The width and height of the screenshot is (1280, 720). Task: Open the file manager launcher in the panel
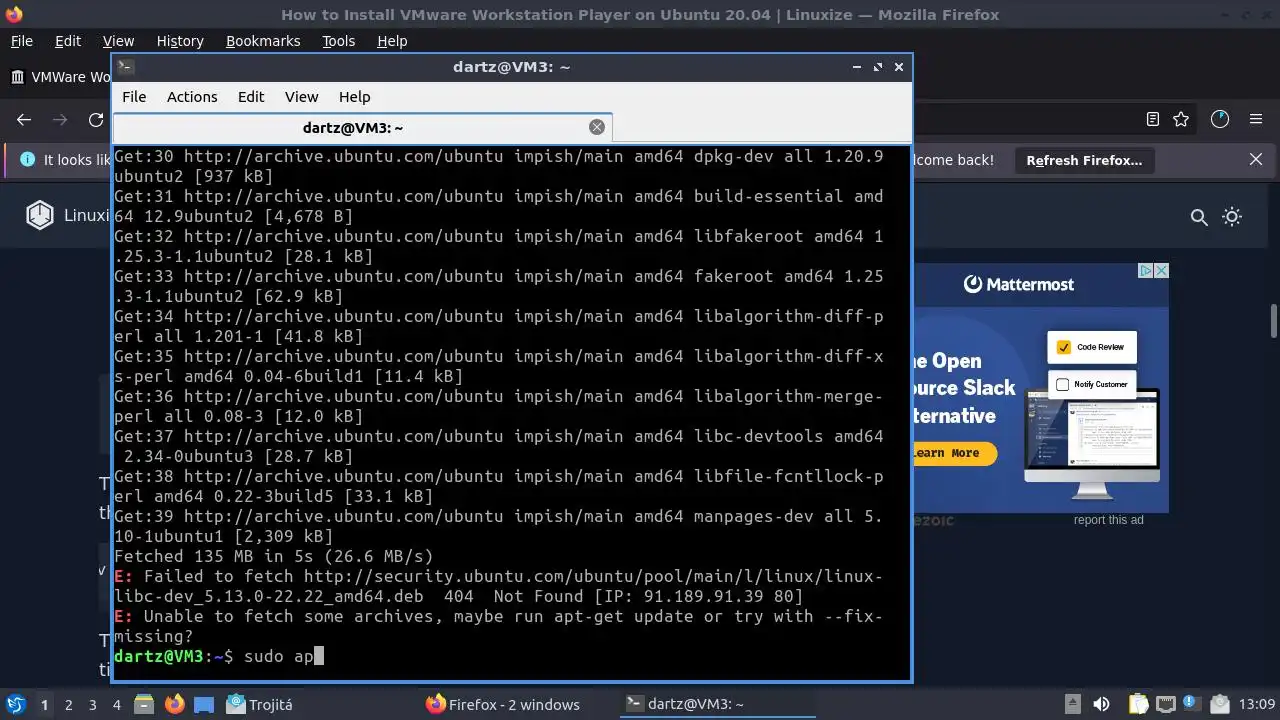[x=143, y=705]
